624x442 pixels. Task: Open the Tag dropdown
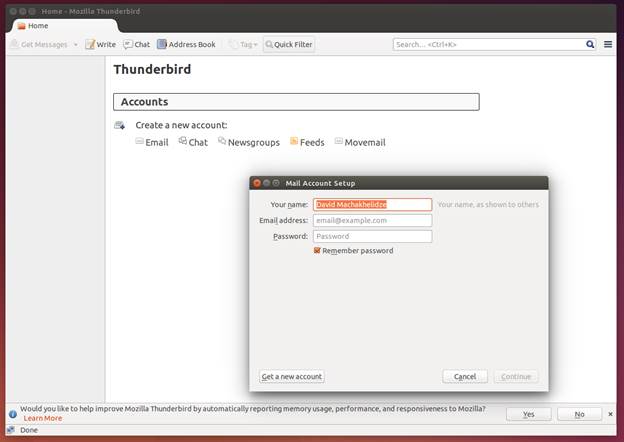tap(244, 45)
